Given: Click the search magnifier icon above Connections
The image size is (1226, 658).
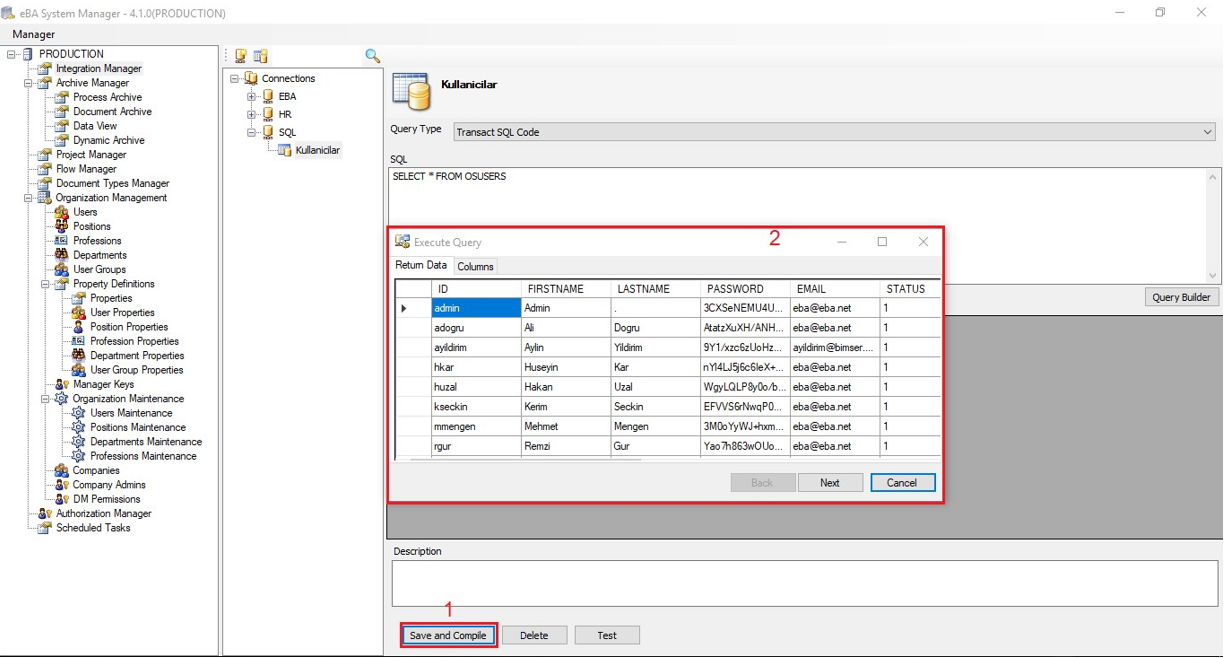Looking at the screenshot, I should tap(373, 56).
